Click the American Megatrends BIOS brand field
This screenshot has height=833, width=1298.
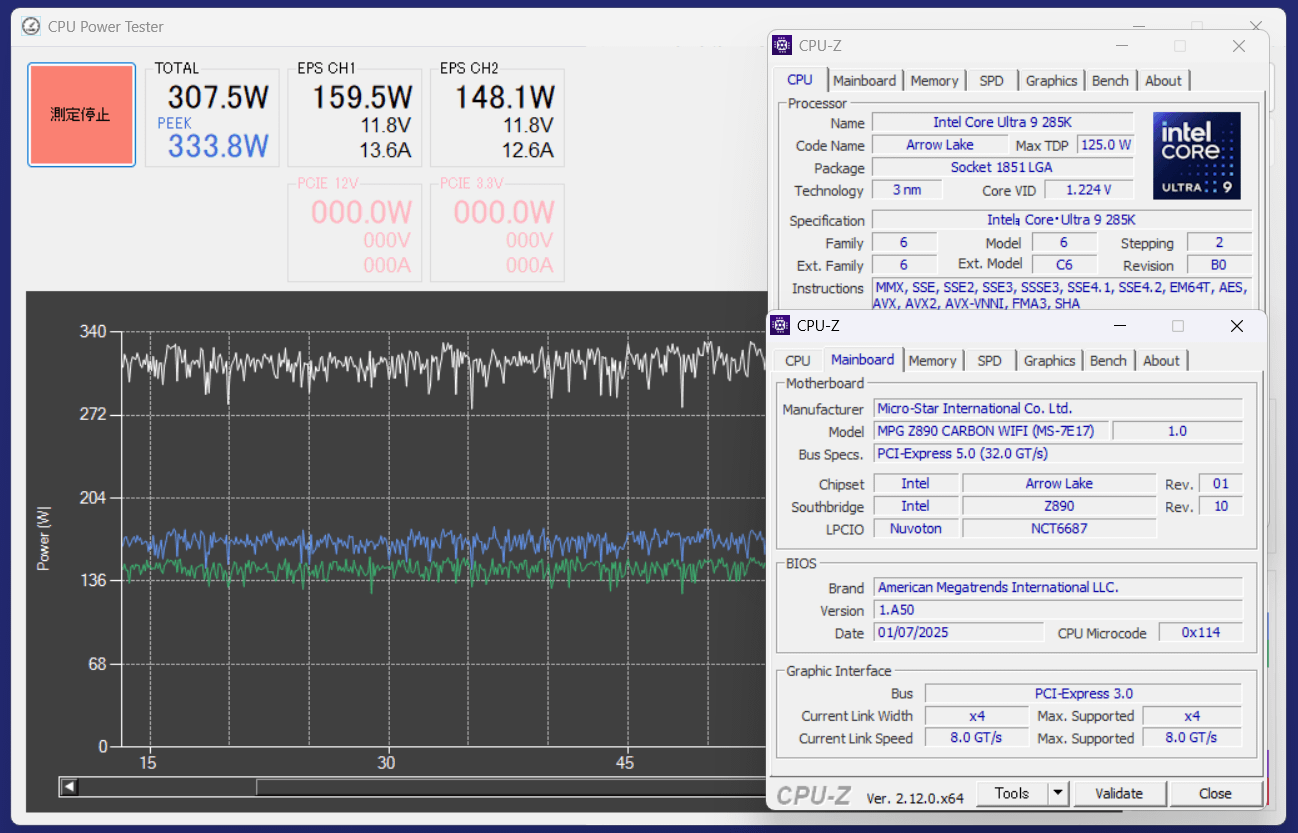1058,587
